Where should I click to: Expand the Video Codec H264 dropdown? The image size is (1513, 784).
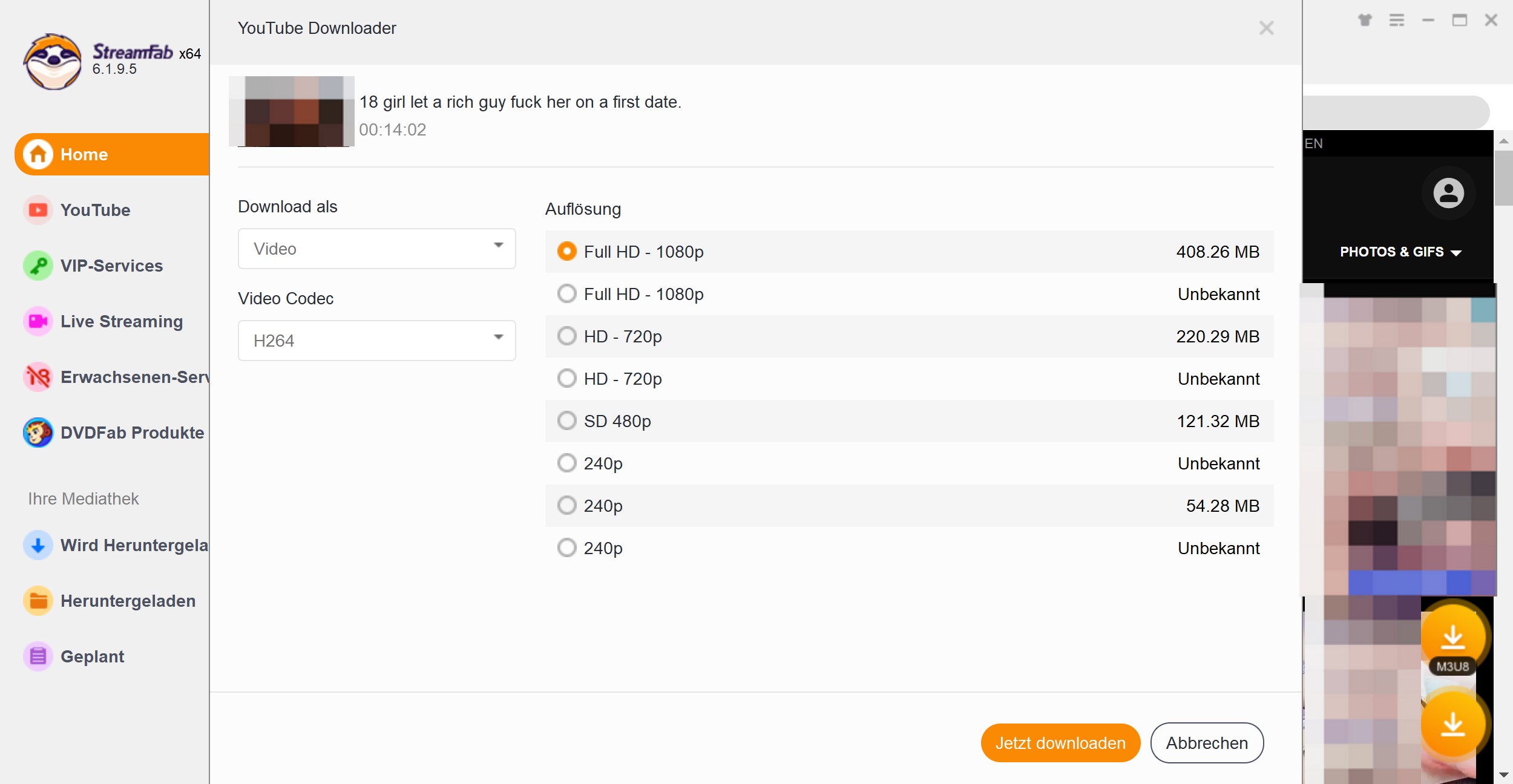(x=376, y=341)
